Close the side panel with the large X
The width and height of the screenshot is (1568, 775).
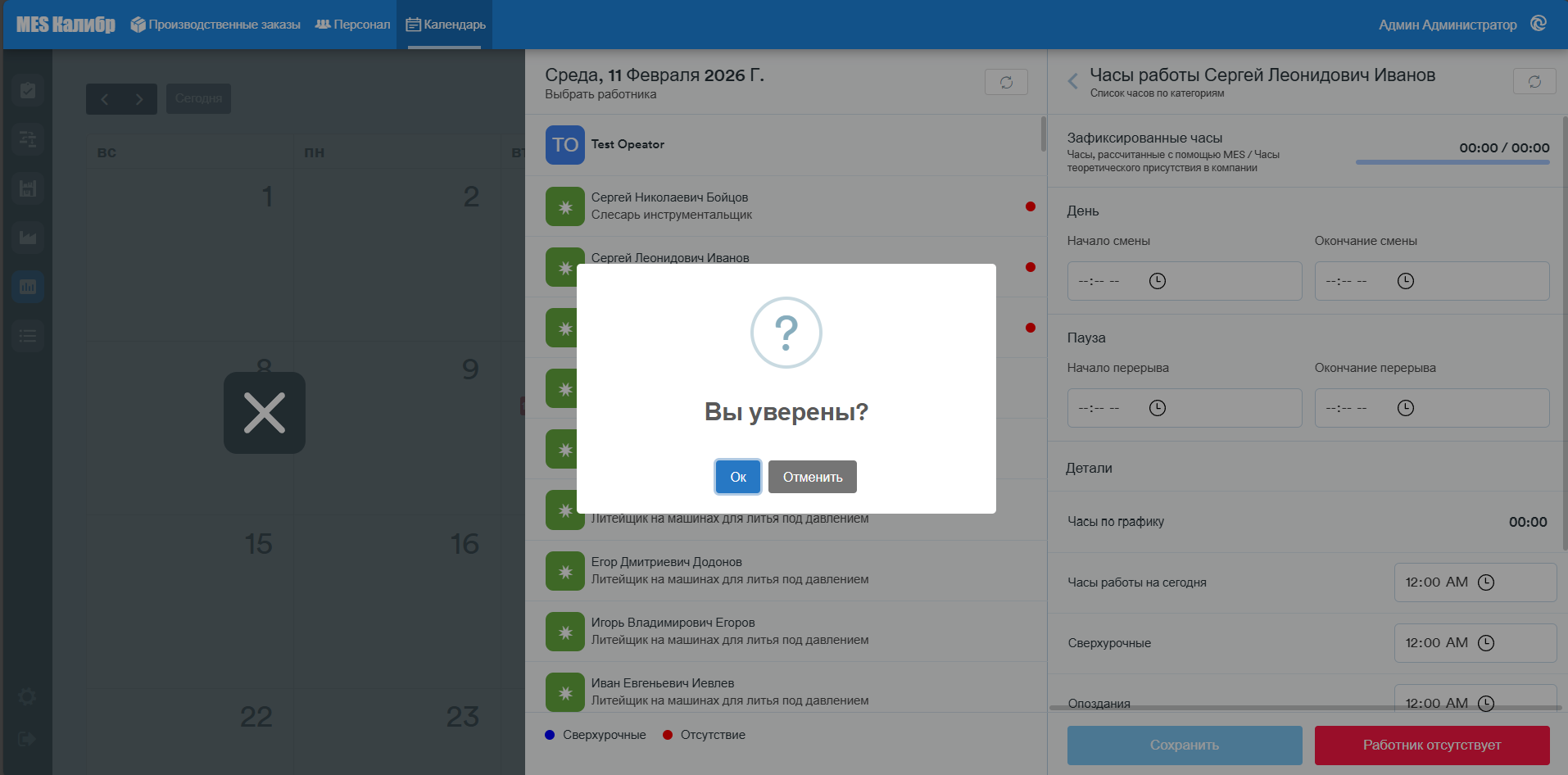[265, 413]
